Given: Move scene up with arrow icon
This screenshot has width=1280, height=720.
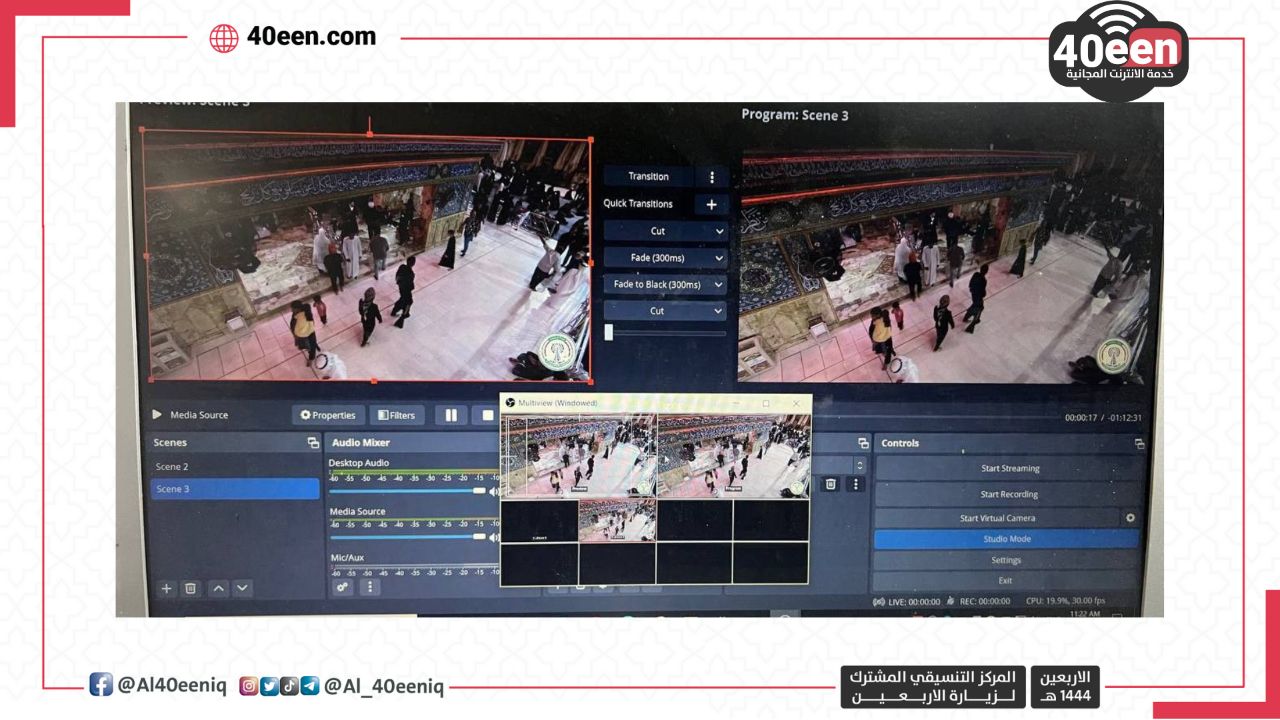Looking at the screenshot, I should 218,588.
